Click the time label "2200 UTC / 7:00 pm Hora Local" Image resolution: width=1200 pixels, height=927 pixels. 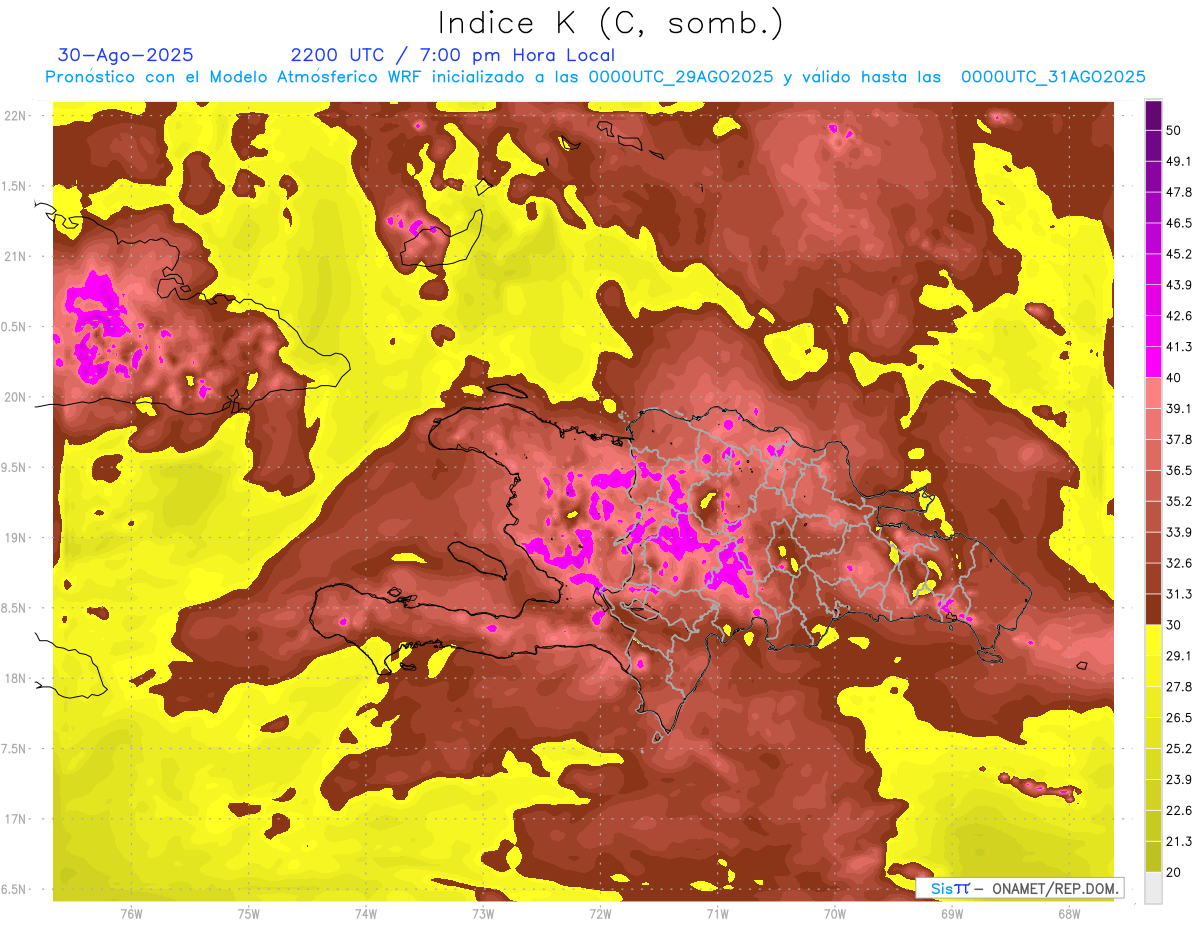pyautogui.click(x=453, y=55)
